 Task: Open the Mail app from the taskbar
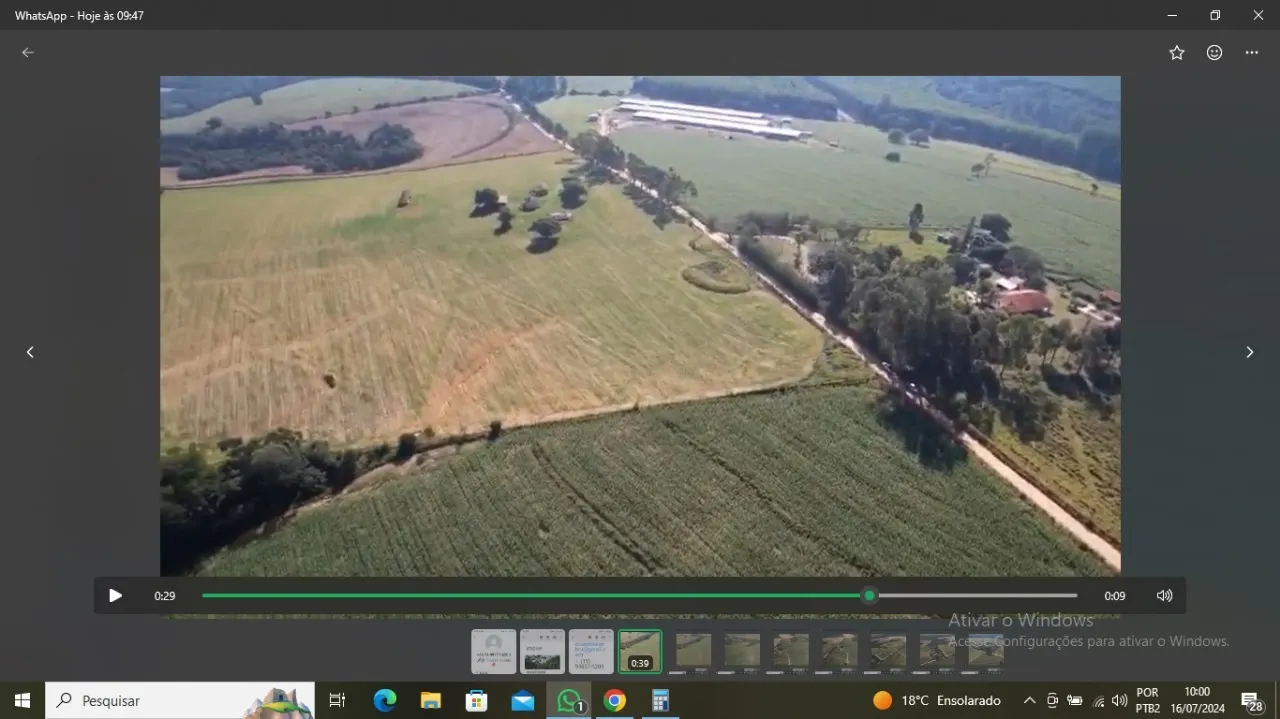pos(523,701)
